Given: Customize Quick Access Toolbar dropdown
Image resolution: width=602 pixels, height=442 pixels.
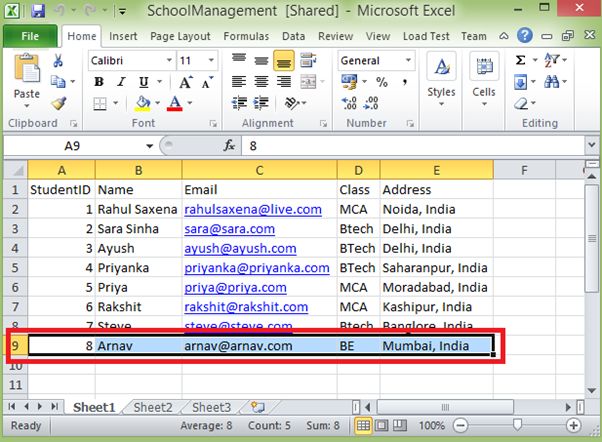Looking at the screenshot, I should [x=122, y=12].
